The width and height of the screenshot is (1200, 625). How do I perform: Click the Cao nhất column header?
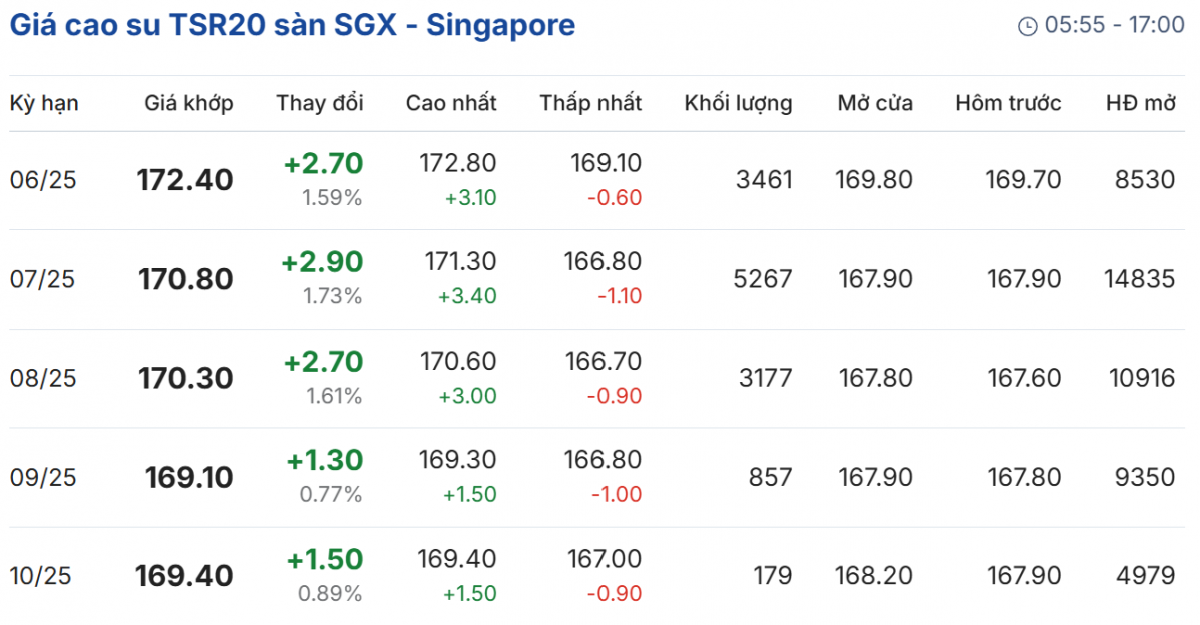[x=451, y=103]
